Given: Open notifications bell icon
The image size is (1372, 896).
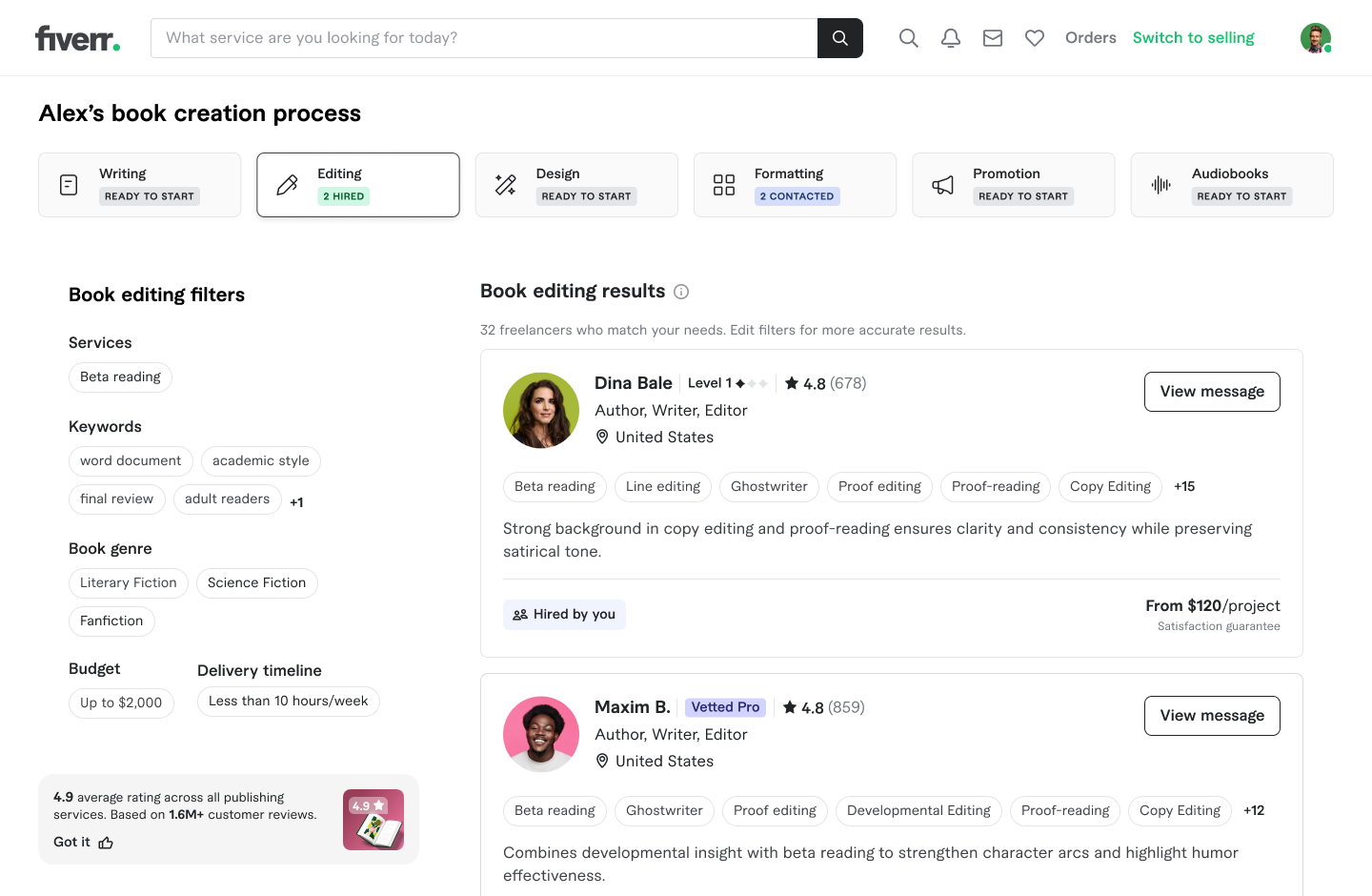Looking at the screenshot, I should (x=950, y=38).
